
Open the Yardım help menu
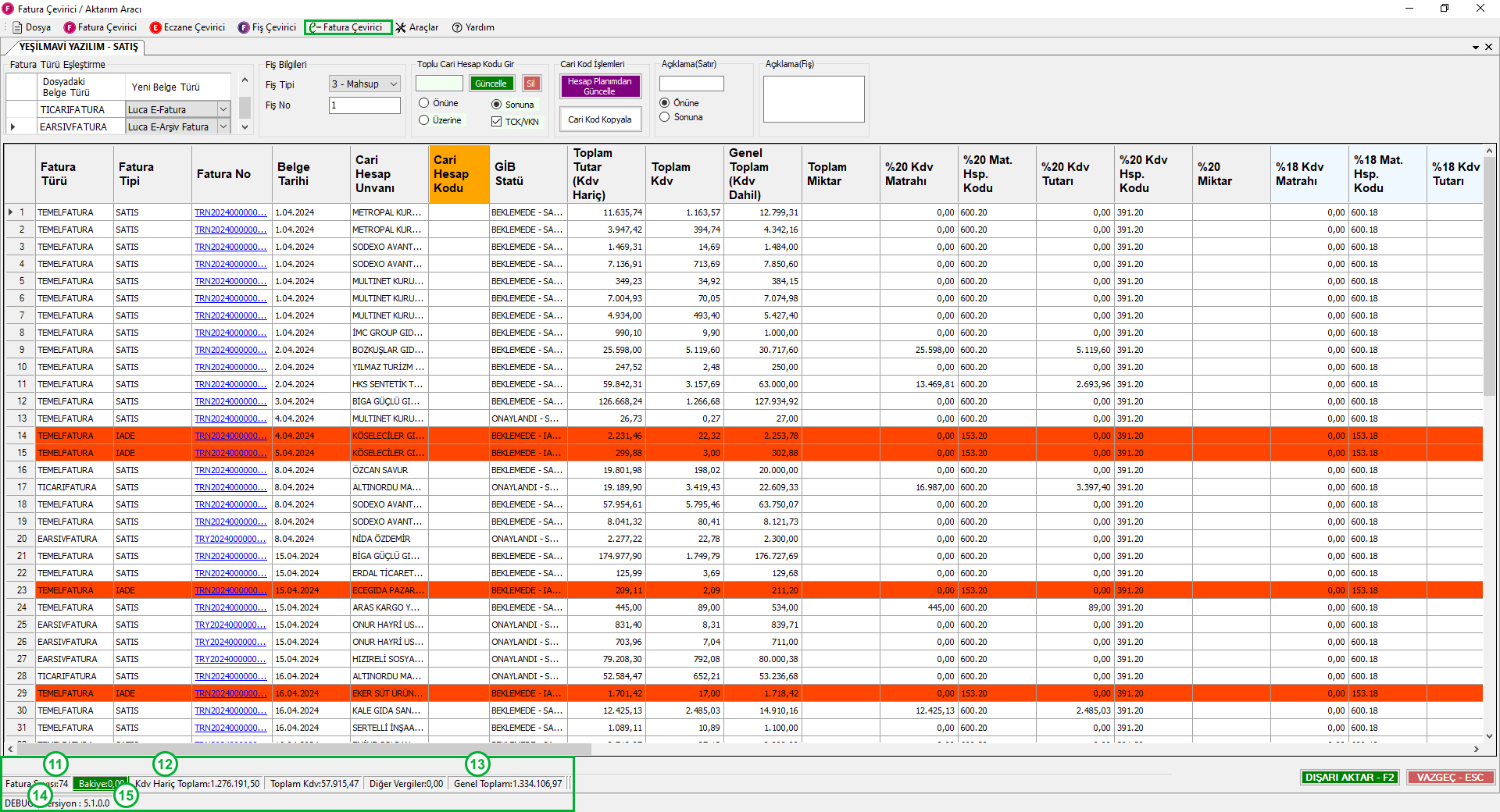click(x=473, y=27)
